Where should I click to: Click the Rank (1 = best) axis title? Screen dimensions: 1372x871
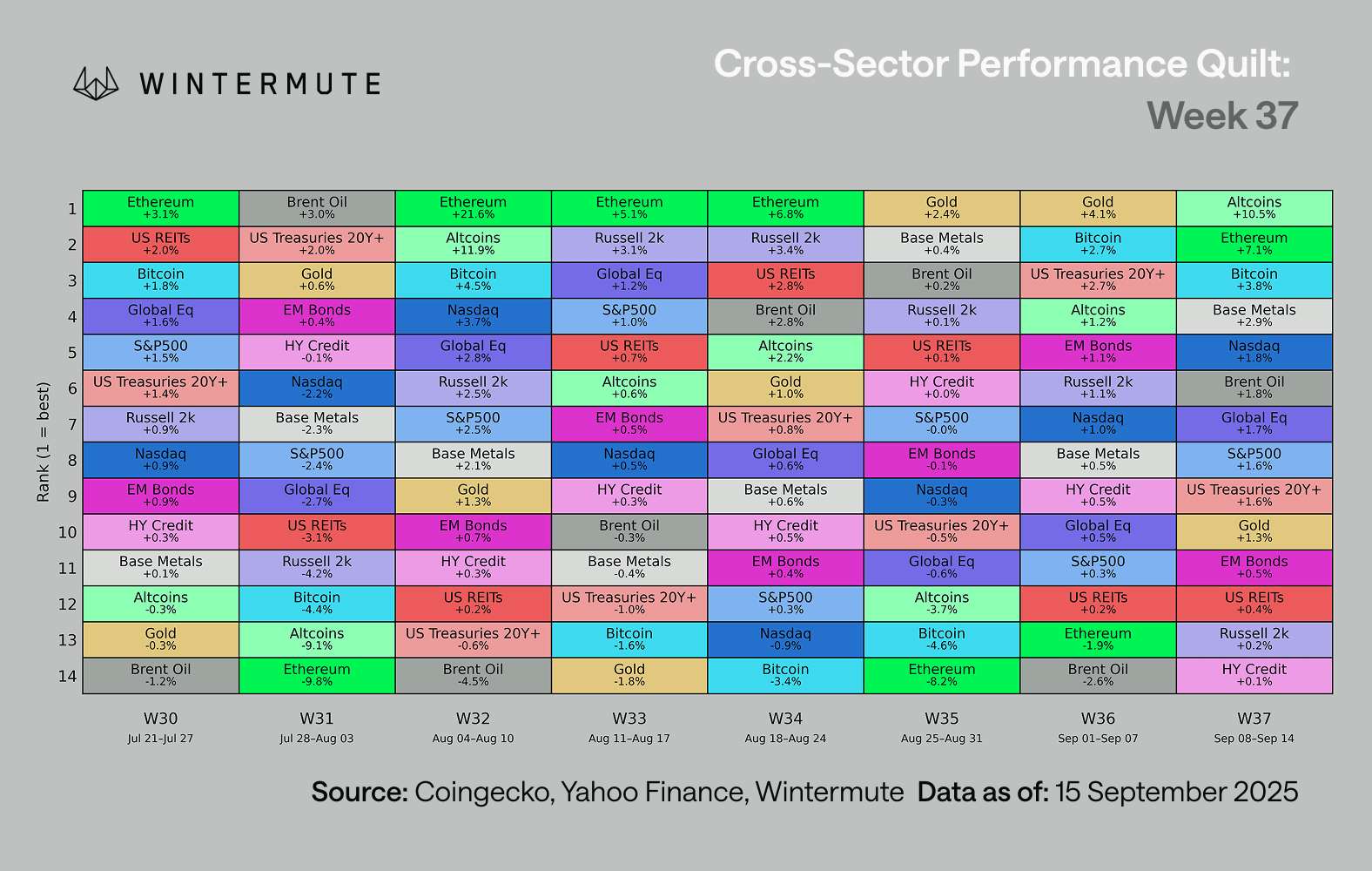click(44, 442)
